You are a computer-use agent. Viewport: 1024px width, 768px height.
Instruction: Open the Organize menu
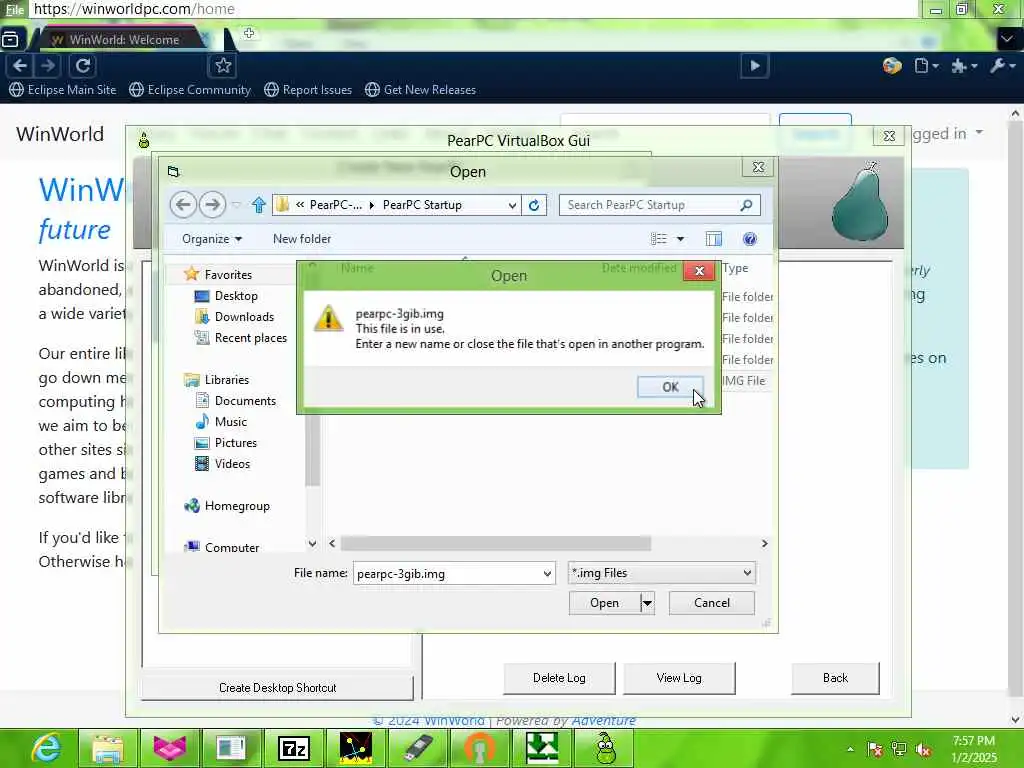pos(212,239)
